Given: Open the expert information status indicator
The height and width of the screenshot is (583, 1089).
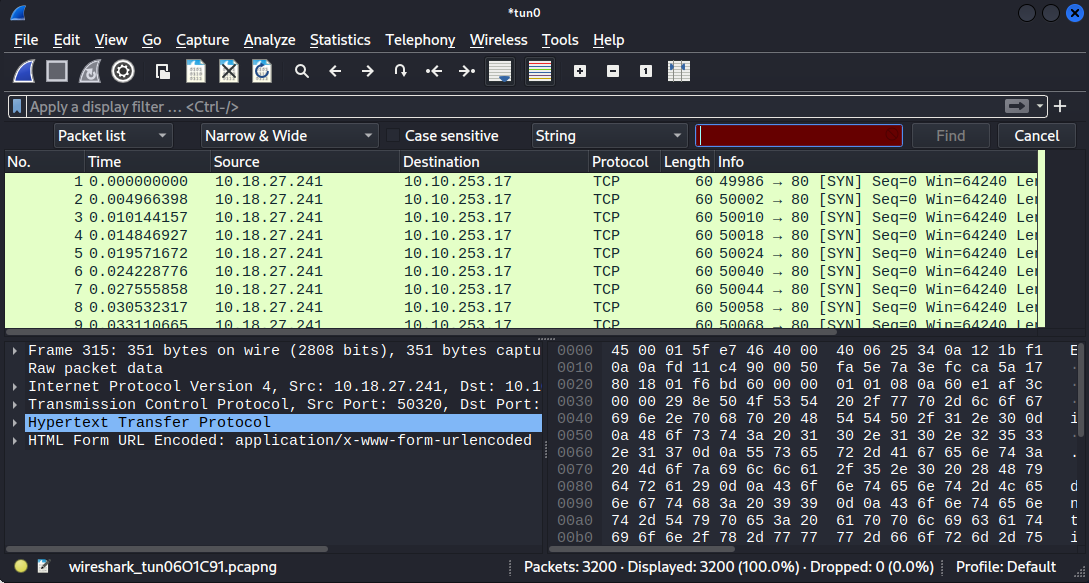Looking at the screenshot, I should pos(20,566).
